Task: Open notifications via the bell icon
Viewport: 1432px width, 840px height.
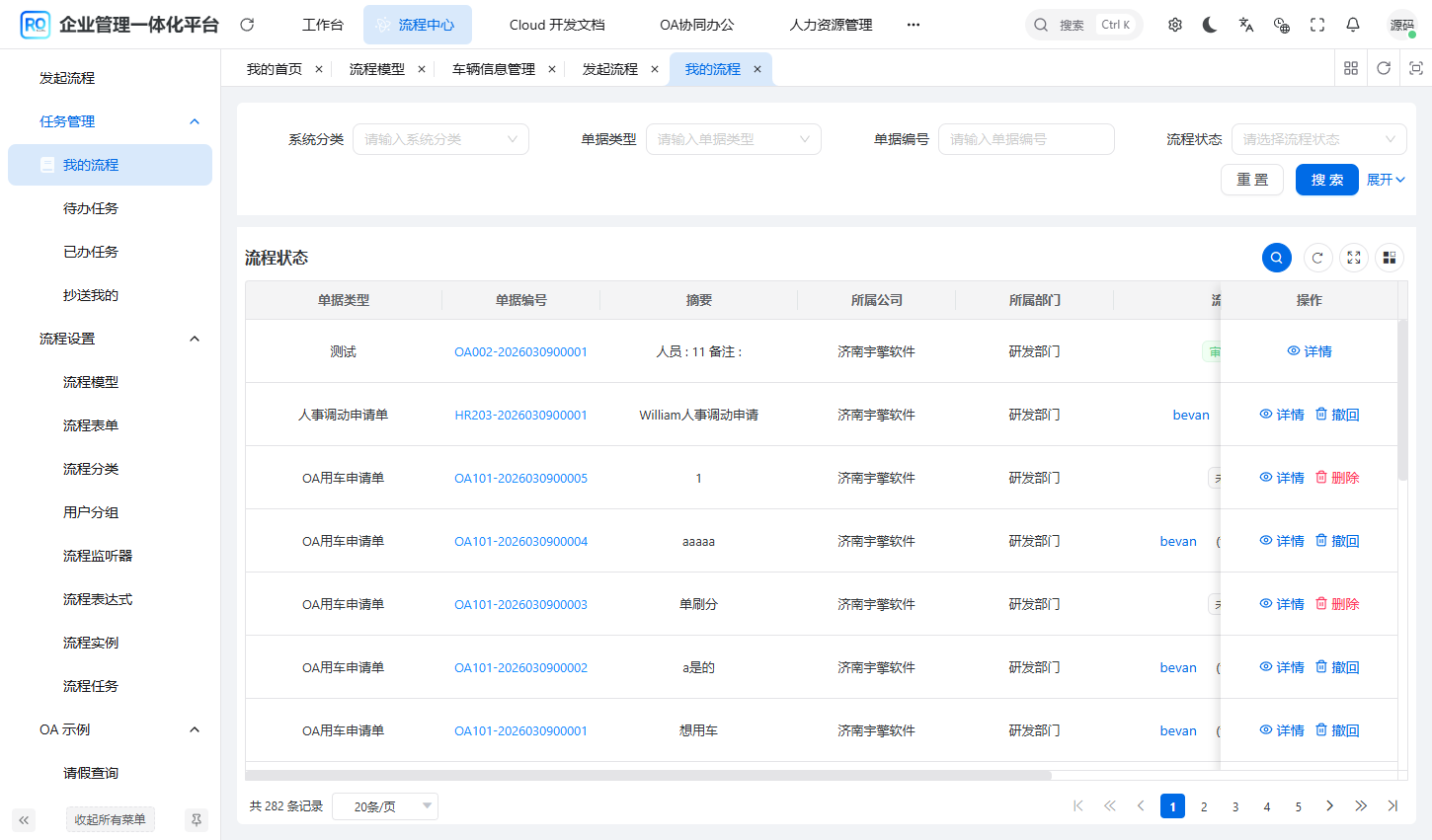Action: coord(1352,25)
